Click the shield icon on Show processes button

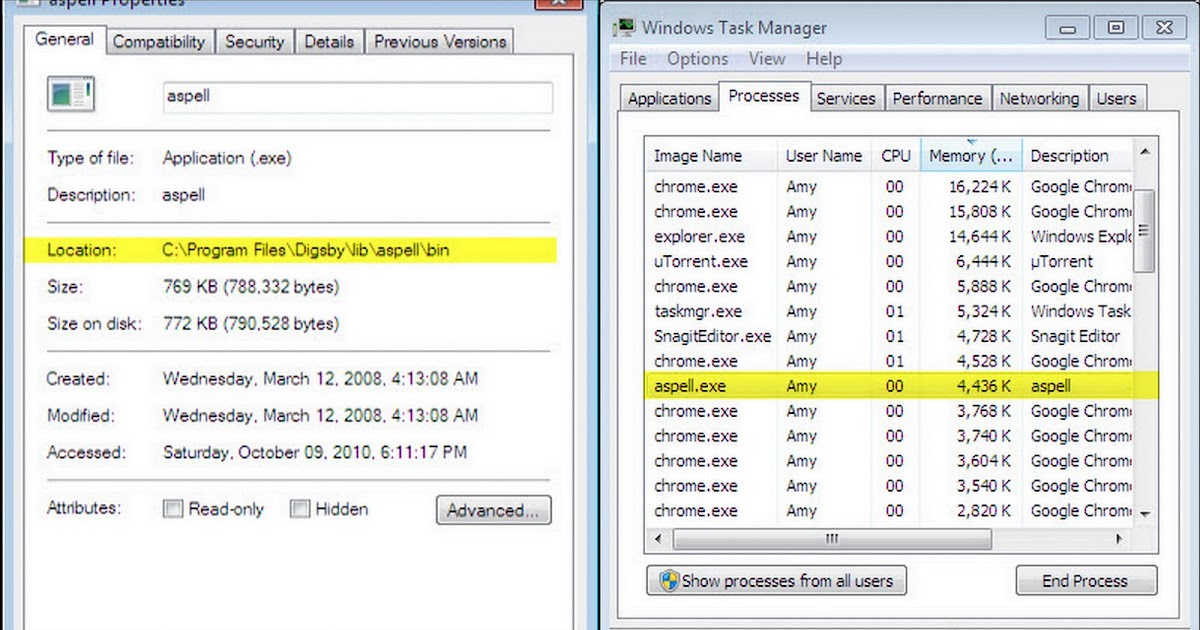tap(670, 581)
